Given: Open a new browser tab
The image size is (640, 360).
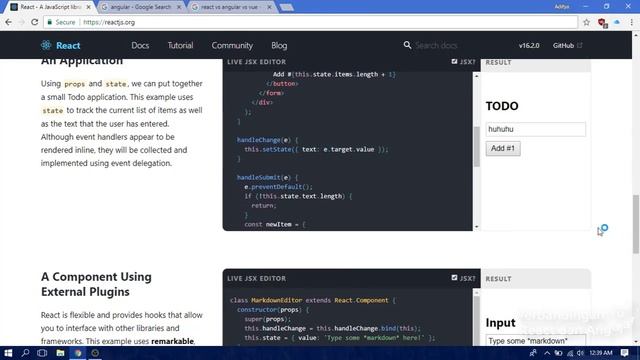Looking at the screenshot, I should pos(287,7).
